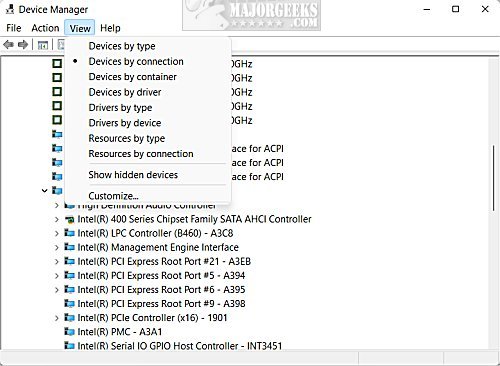Expand PCI Express Root Port #6 node
This screenshot has width=500, height=366.
57,290
